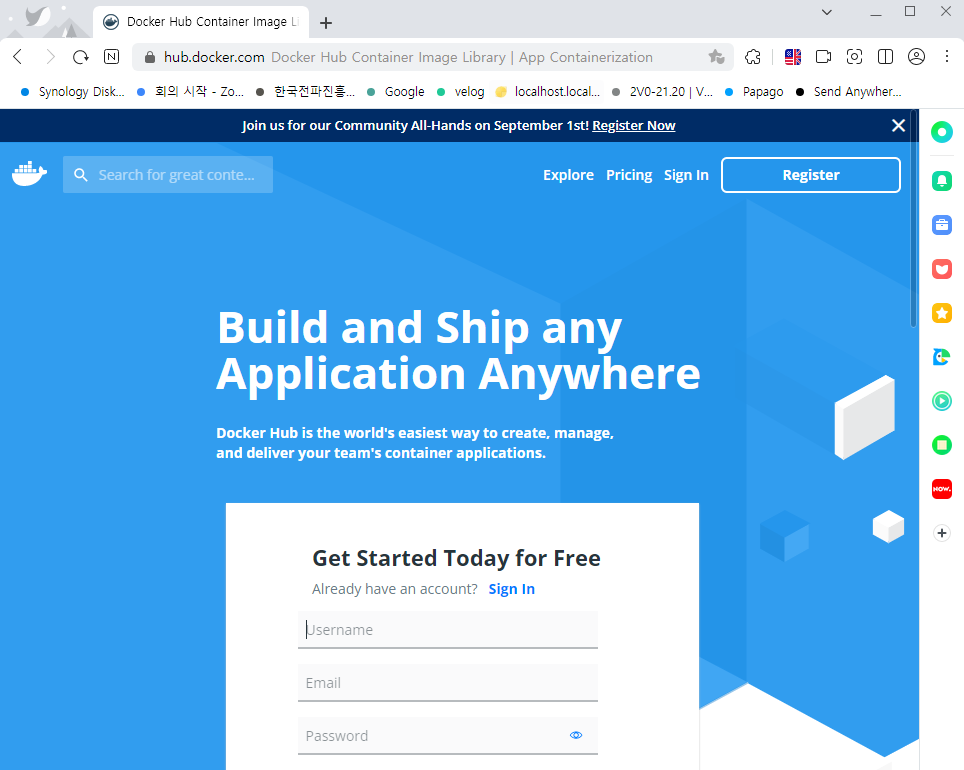Toggle password visibility eye icon
Screen dimensions: 964x770
pyautogui.click(x=575, y=735)
